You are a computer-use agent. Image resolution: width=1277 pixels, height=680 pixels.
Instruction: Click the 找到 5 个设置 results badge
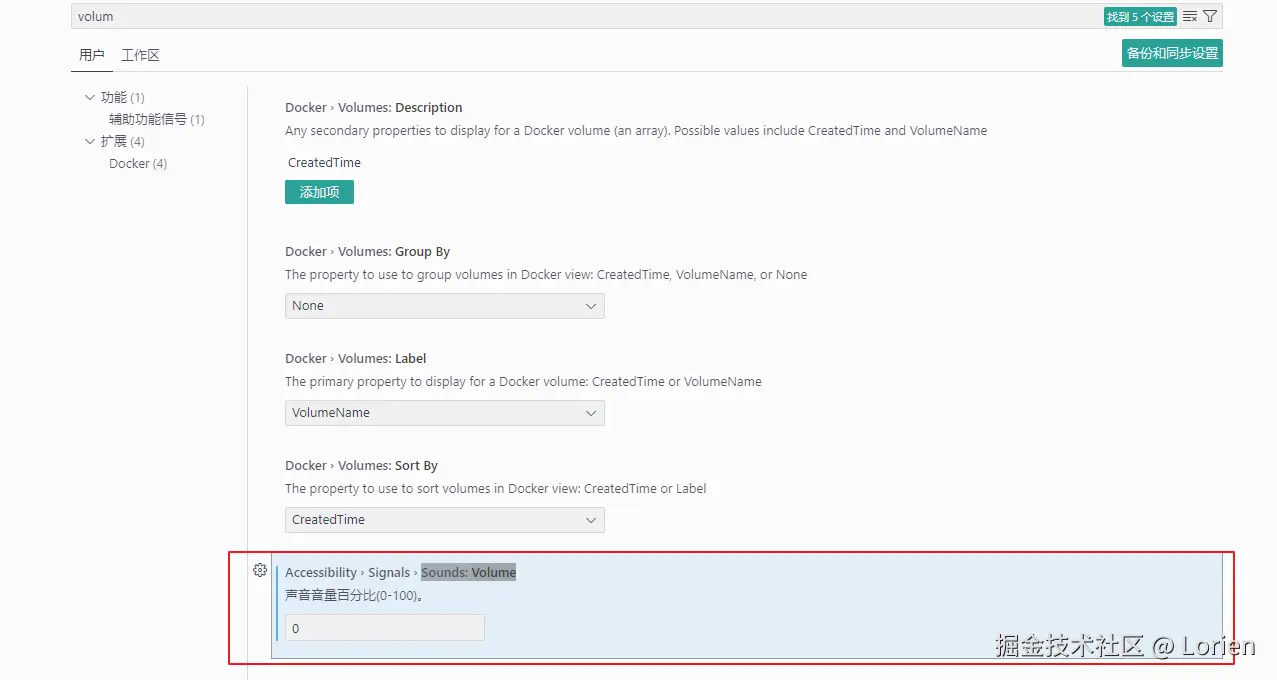(1140, 17)
